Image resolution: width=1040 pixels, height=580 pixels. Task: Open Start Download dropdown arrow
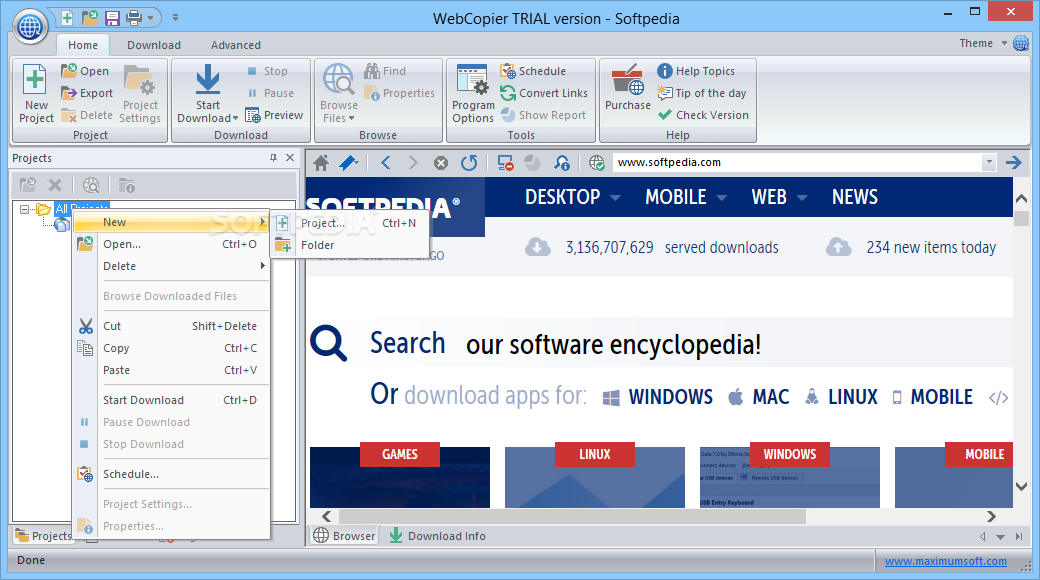(235, 118)
